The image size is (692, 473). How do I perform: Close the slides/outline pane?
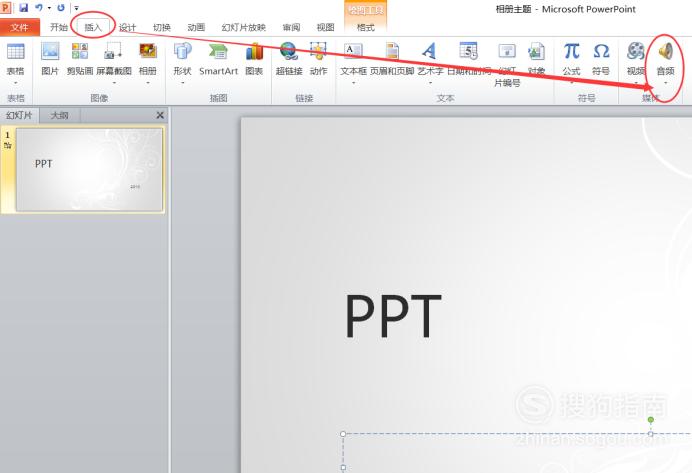point(160,115)
